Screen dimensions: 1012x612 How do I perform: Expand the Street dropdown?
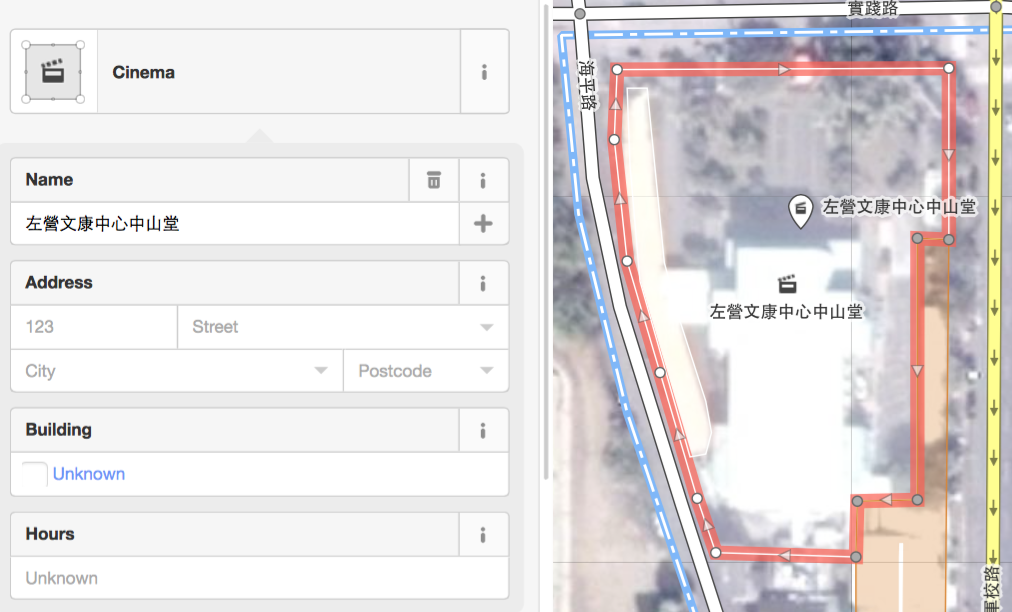[486, 327]
